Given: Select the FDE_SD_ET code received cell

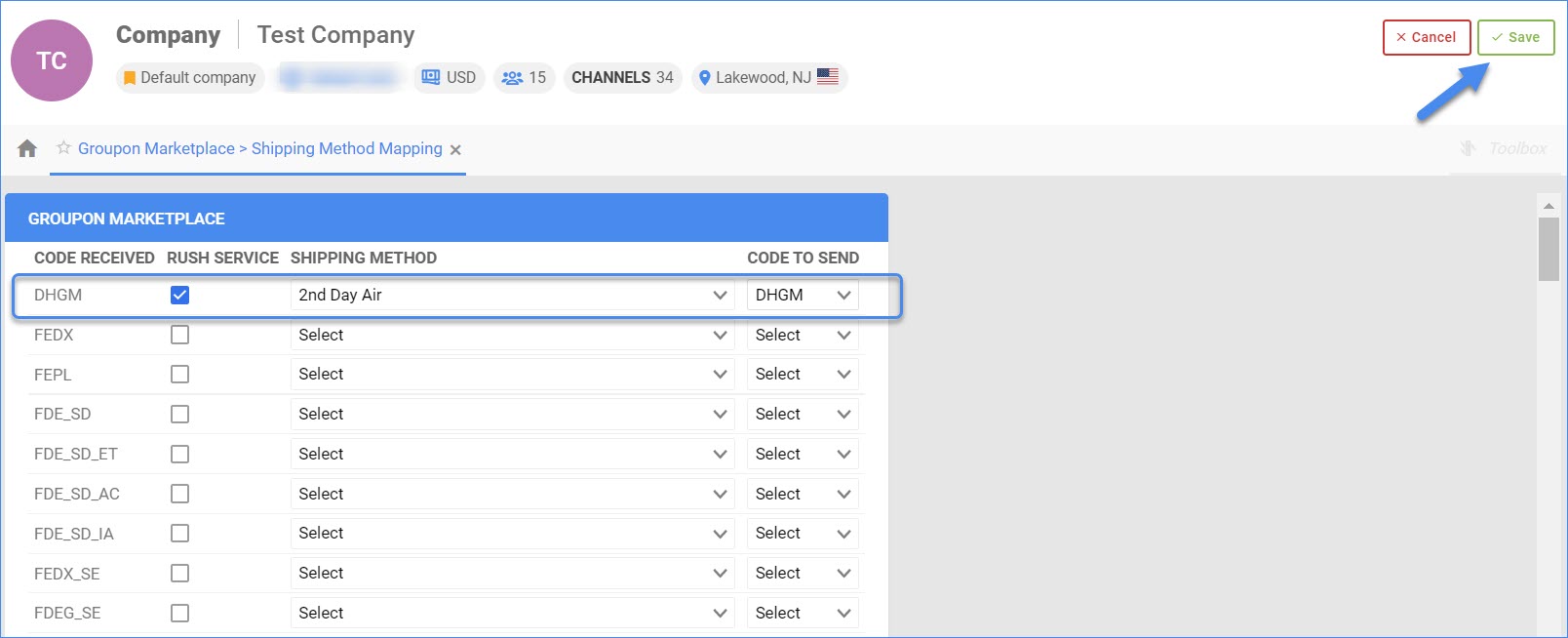Looking at the screenshot, I should tap(76, 454).
